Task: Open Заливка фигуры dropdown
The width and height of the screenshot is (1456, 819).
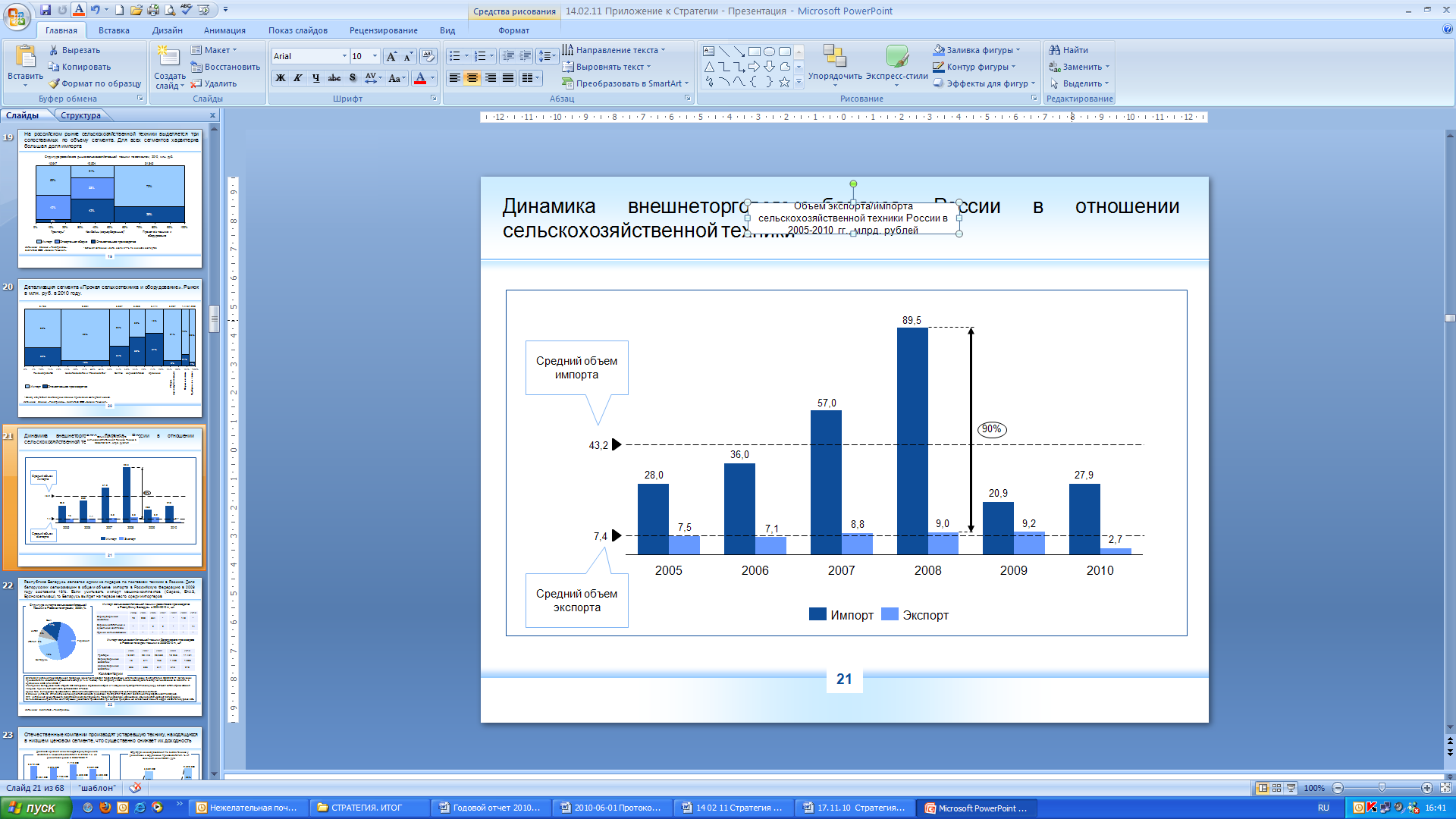Action: (977, 50)
